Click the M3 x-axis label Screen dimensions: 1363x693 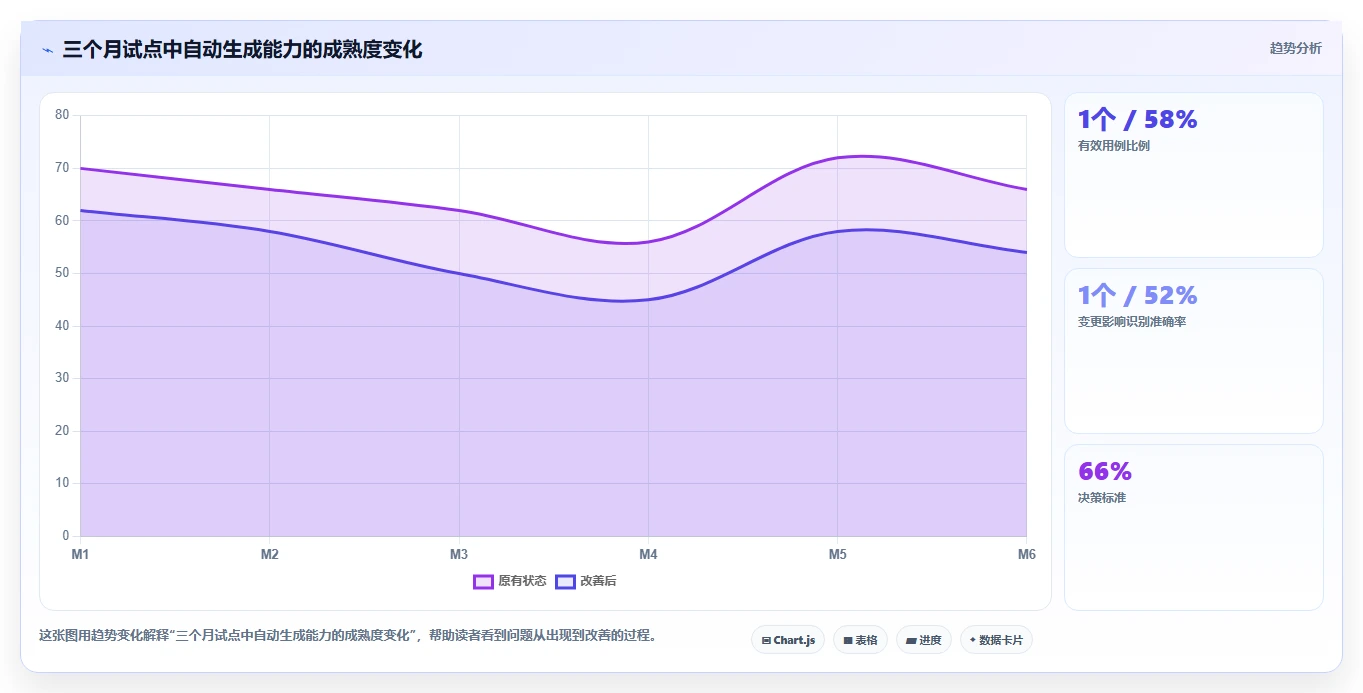click(459, 554)
